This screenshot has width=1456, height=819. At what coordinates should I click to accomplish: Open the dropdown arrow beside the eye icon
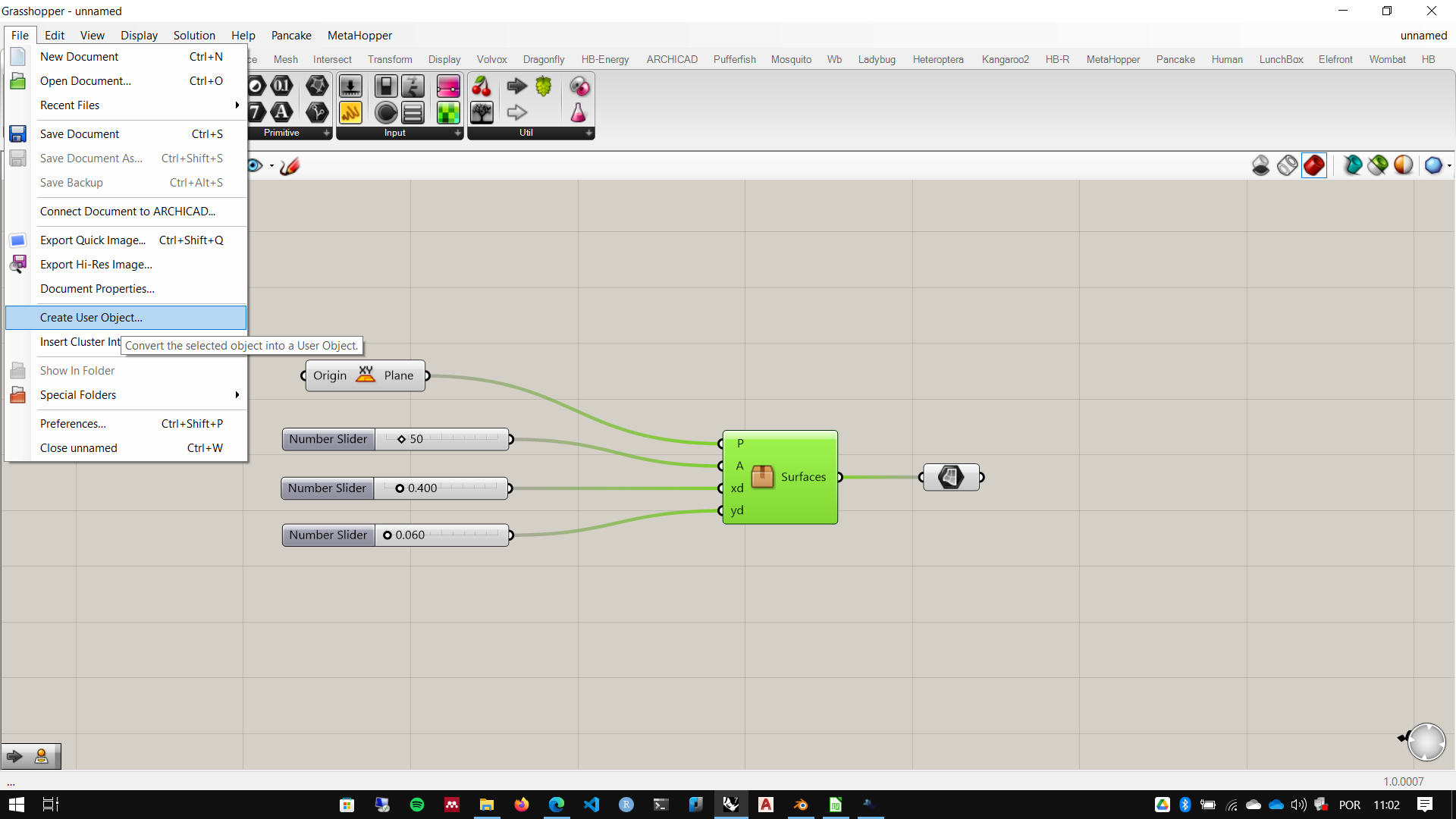tap(271, 166)
